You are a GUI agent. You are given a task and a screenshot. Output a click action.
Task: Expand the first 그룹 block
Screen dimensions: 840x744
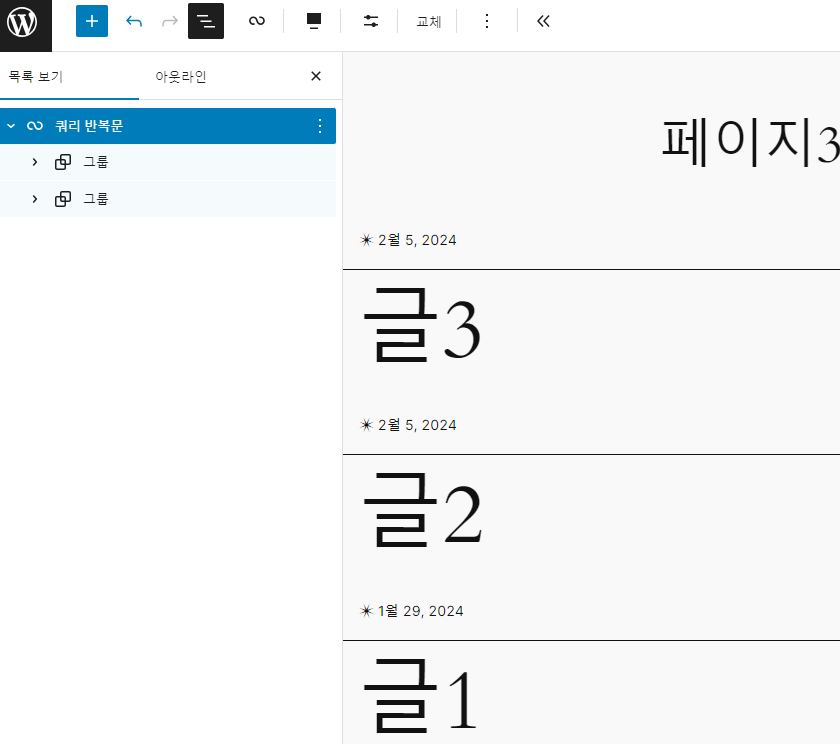(35, 162)
